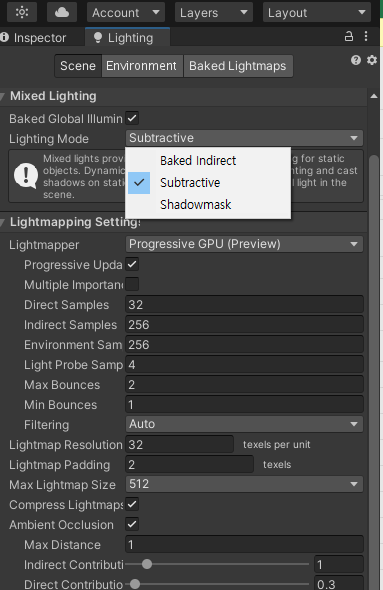Adjust the Direct Contribution slider handle
Viewport: 383px width, 590px height.
(135, 584)
